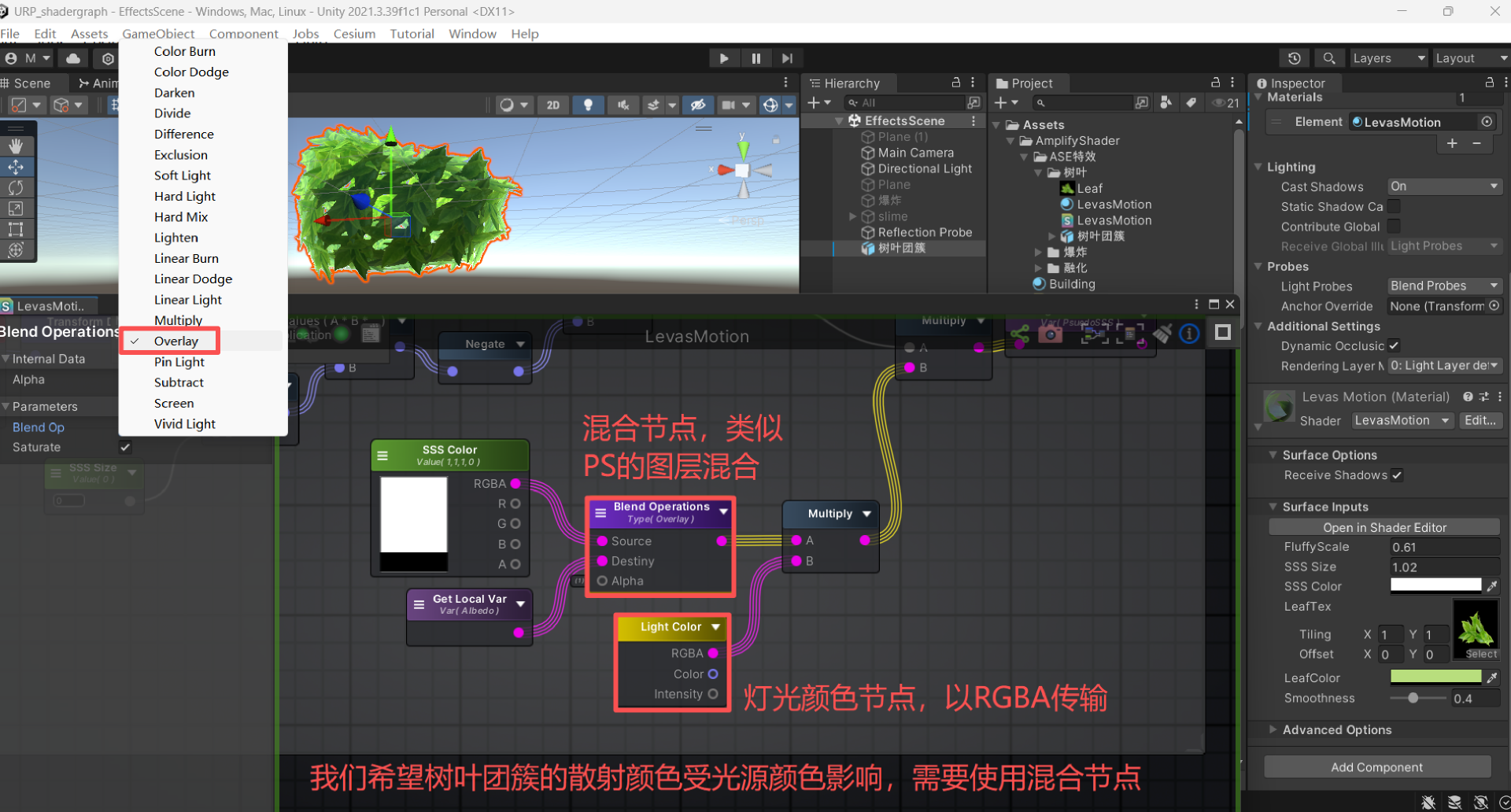The height and width of the screenshot is (812, 1511).
Task: Lock the Inspector panel
Action: pos(1489,83)
